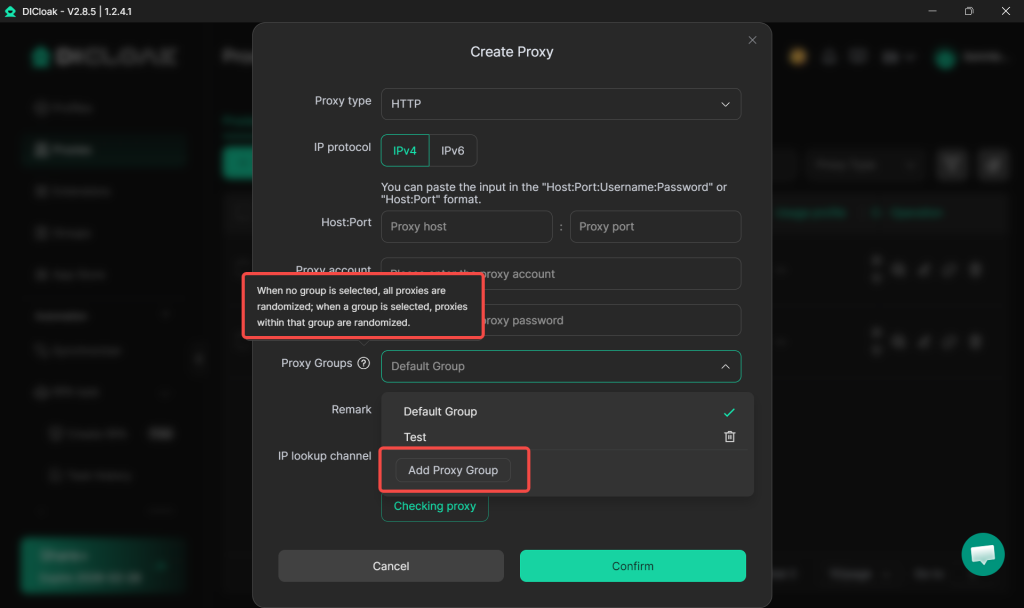
Task: Click the help icon beside Proxy Groups
Action: tap(363, 364)
